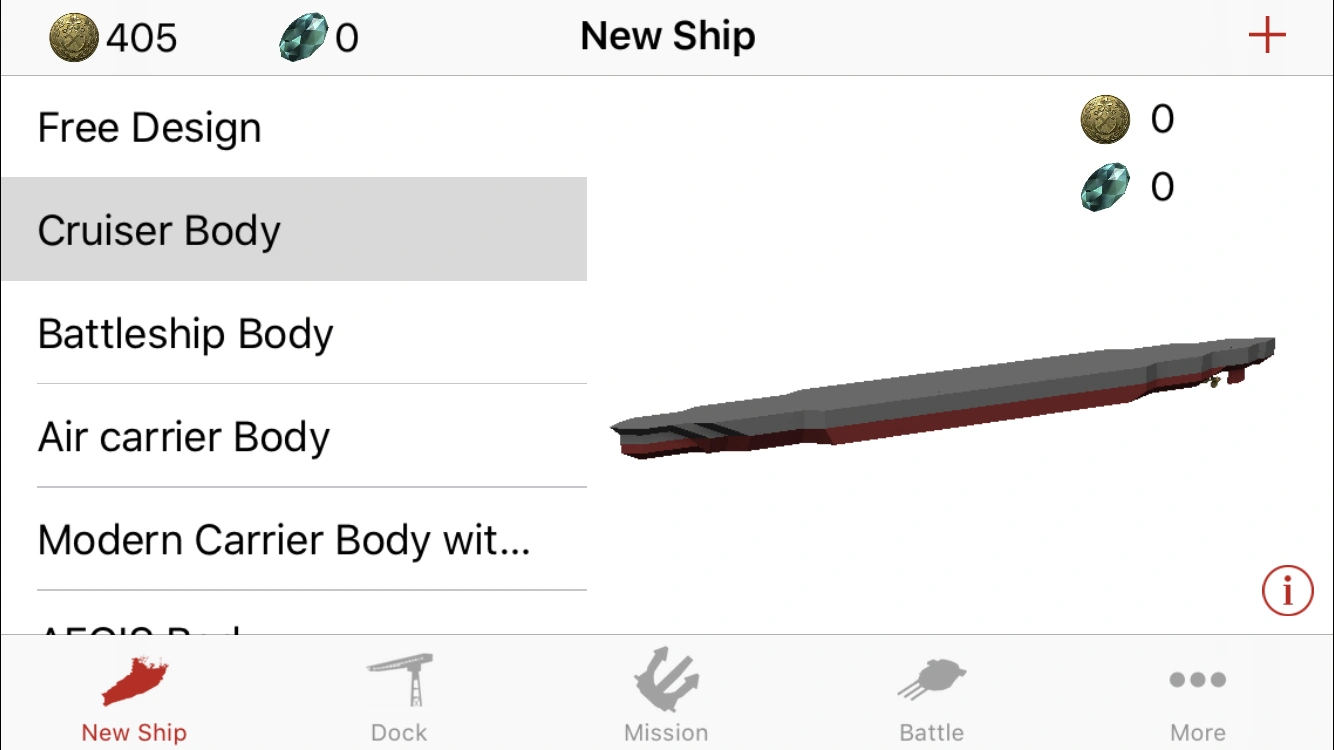Select the partially visible AEGIS Body item

point(294,613)
